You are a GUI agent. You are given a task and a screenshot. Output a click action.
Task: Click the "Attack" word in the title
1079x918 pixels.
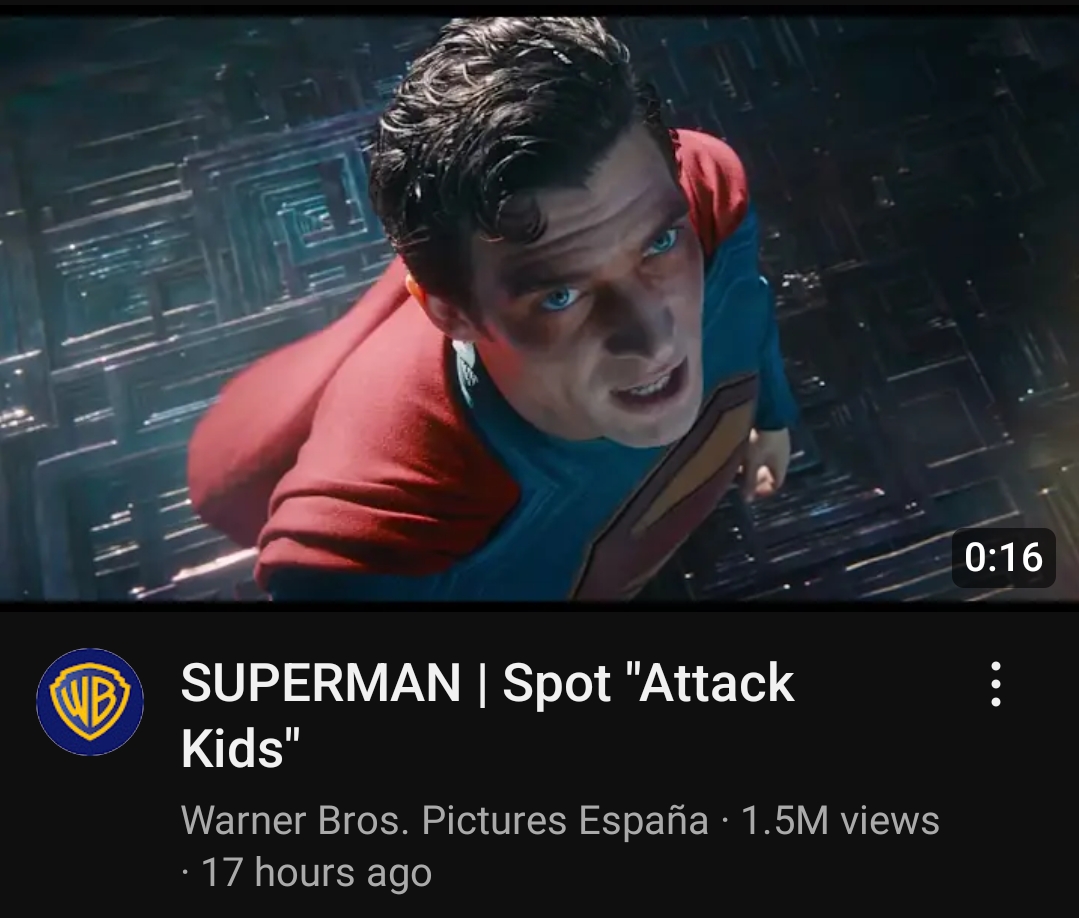pyautogui.click(x=716, y=683)
